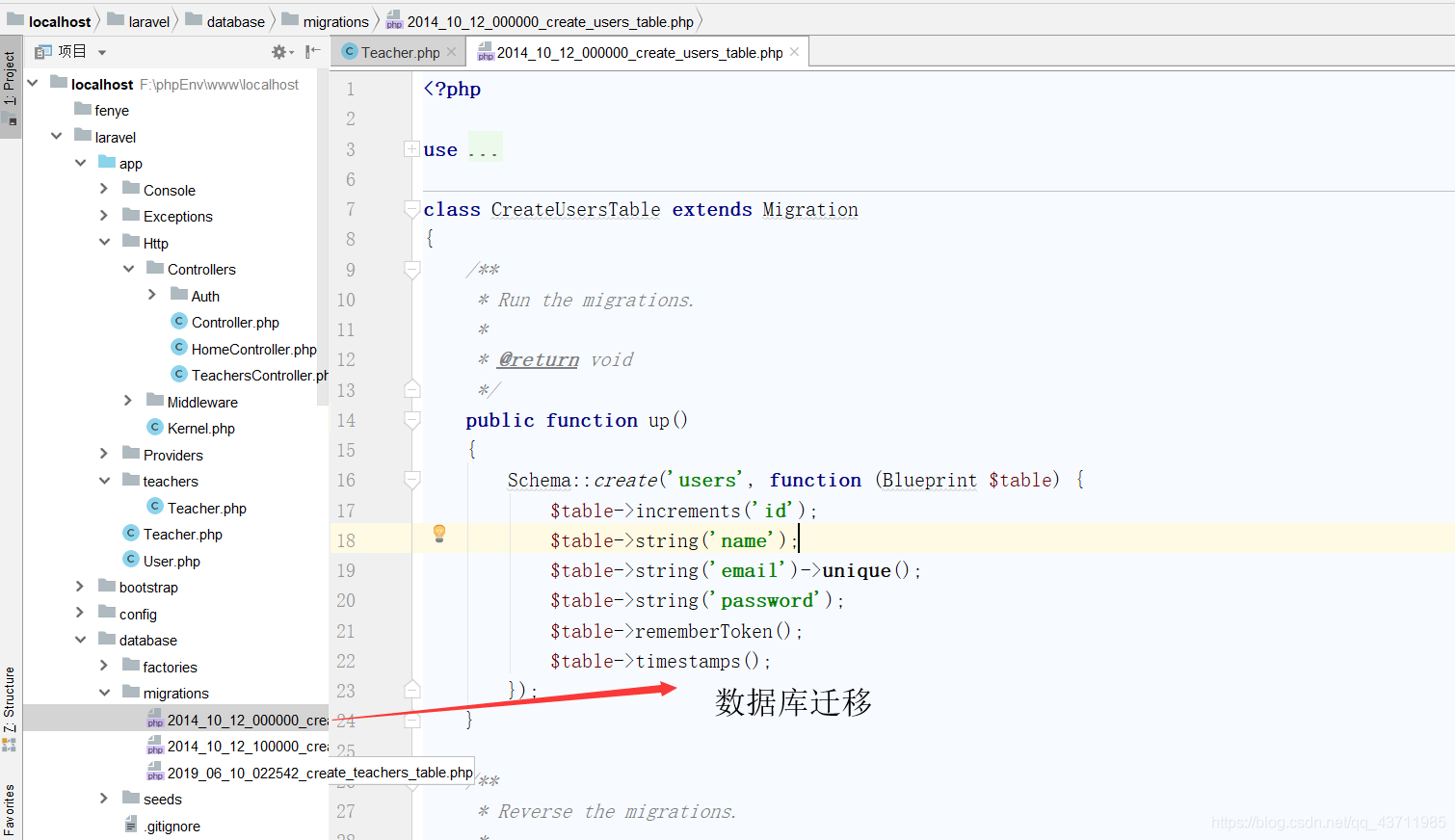Screen dimensions: 1455x840
Task: Open 2019_06_10_022542_create_teachers_table.php file
Action: pos(320,773)
